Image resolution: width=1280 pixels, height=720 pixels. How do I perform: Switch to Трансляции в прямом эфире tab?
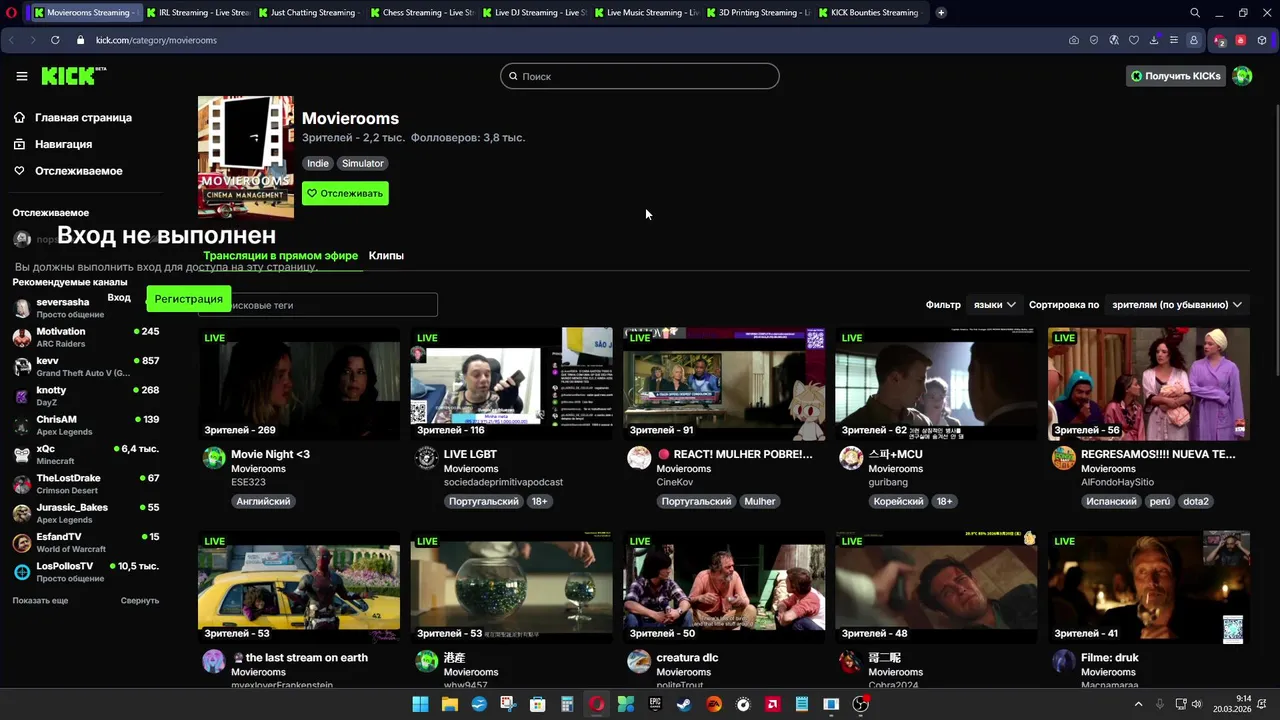(x=280, y=256)
